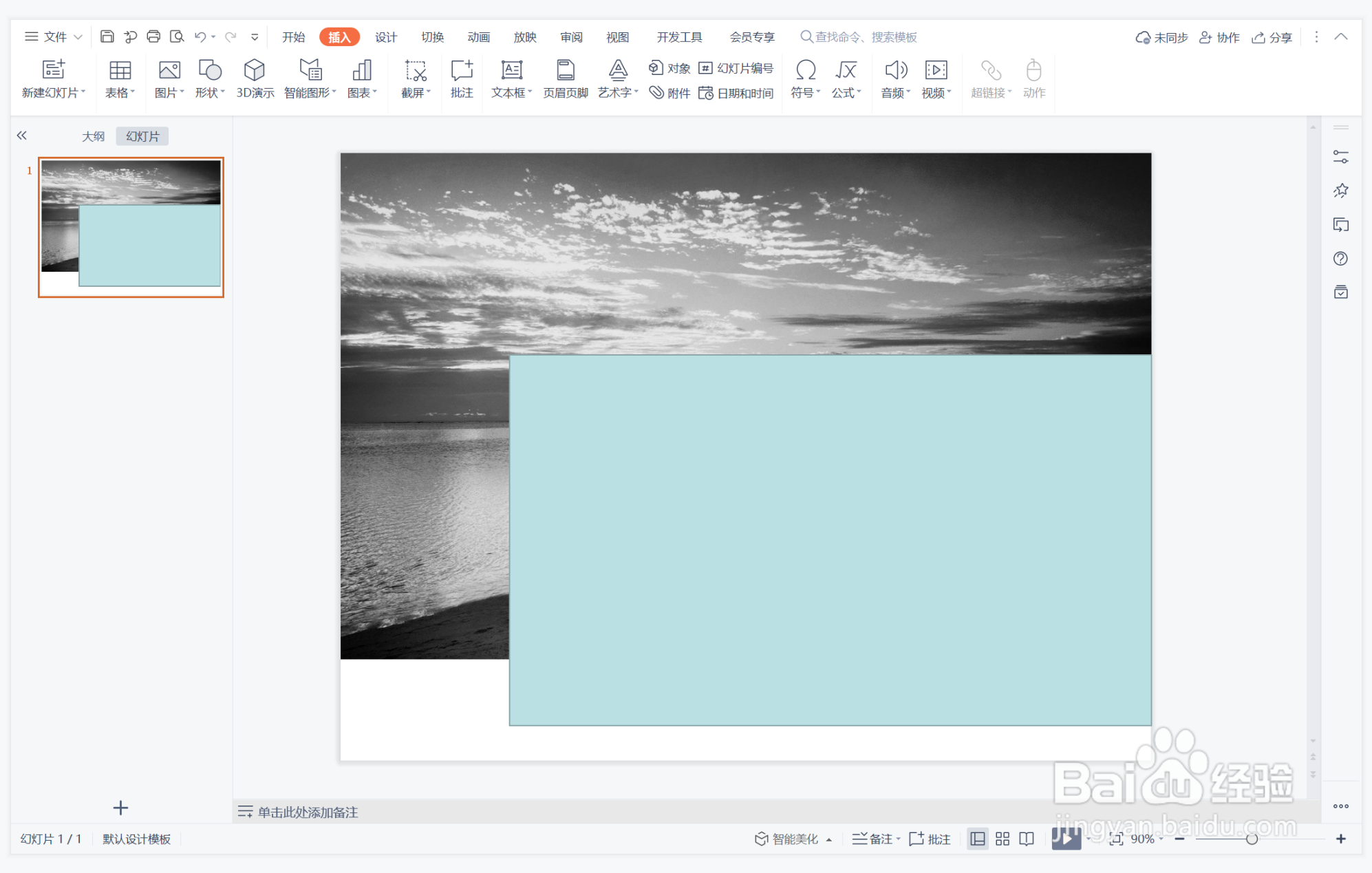Insert an 附件 attachment
Image resolution: width=1372 pixels, height=873 pixels.
[670, 93]
